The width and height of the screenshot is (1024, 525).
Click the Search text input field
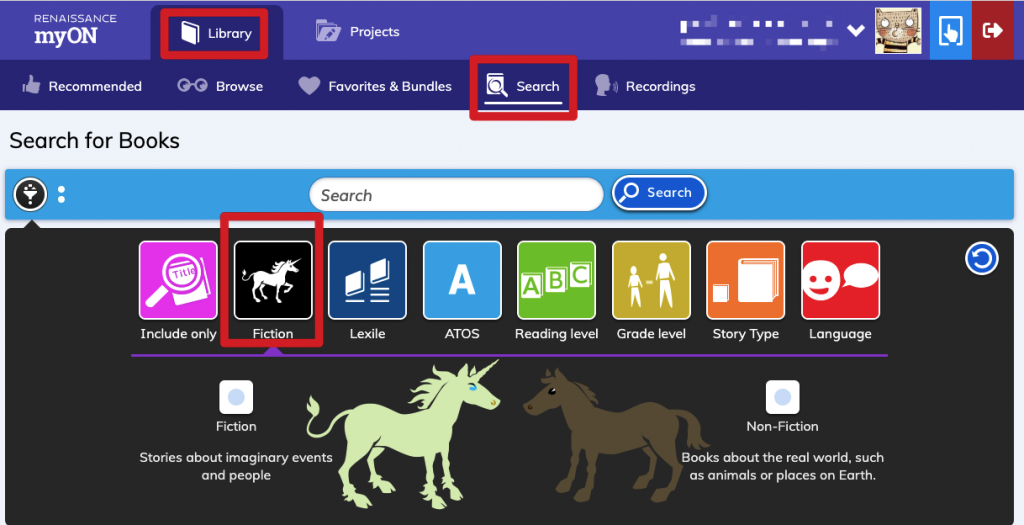click(x=456, y=195)
